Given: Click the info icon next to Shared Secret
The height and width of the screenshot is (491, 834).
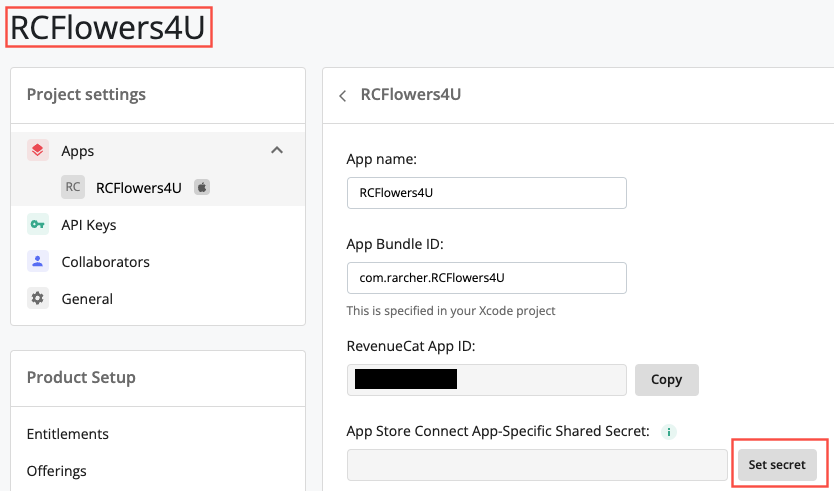Looking at the screenshot, I should (x=669, y=431).
